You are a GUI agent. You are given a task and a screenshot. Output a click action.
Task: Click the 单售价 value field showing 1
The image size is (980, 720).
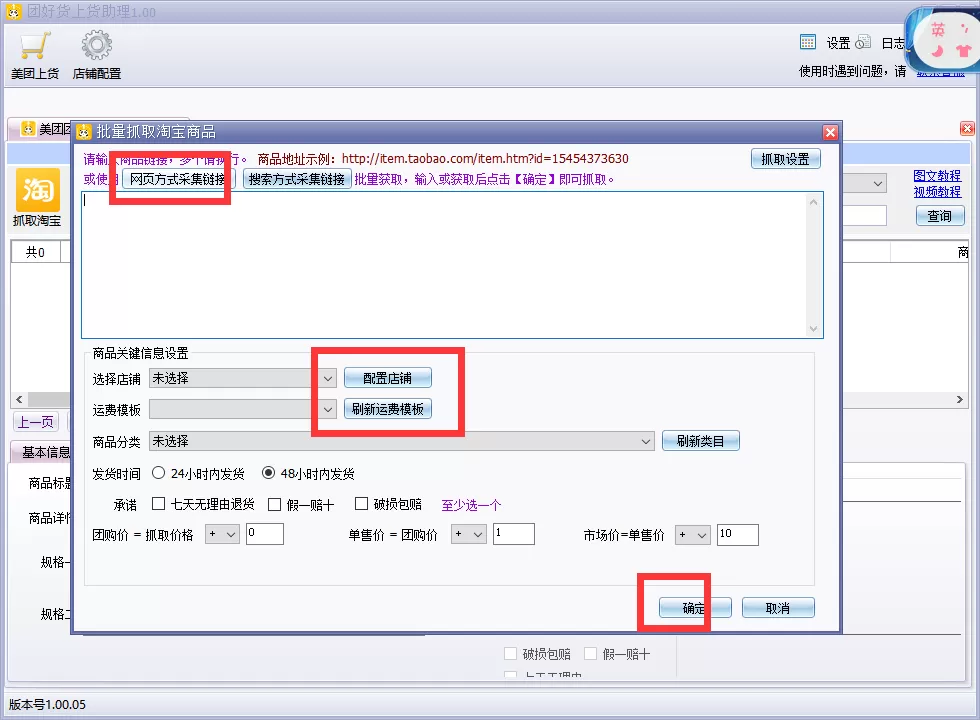click(514, 534)
